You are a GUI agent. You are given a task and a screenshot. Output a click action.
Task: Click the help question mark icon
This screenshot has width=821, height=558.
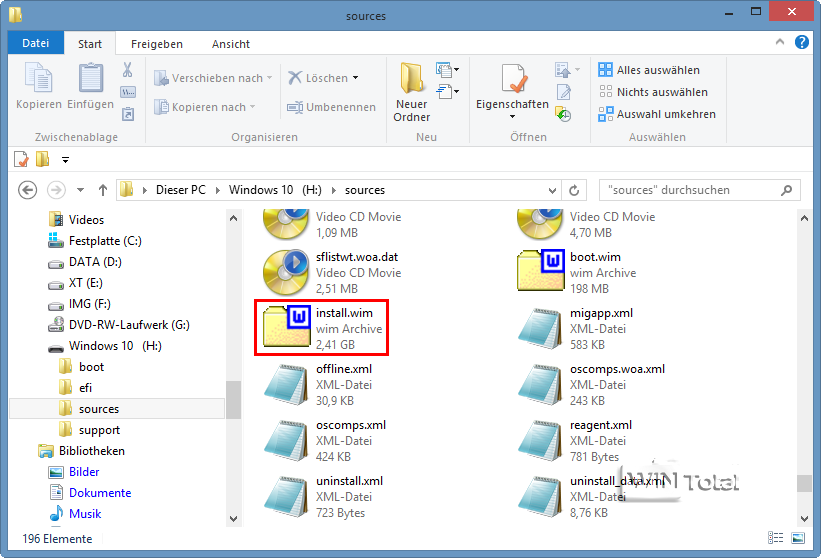[802, 42]
